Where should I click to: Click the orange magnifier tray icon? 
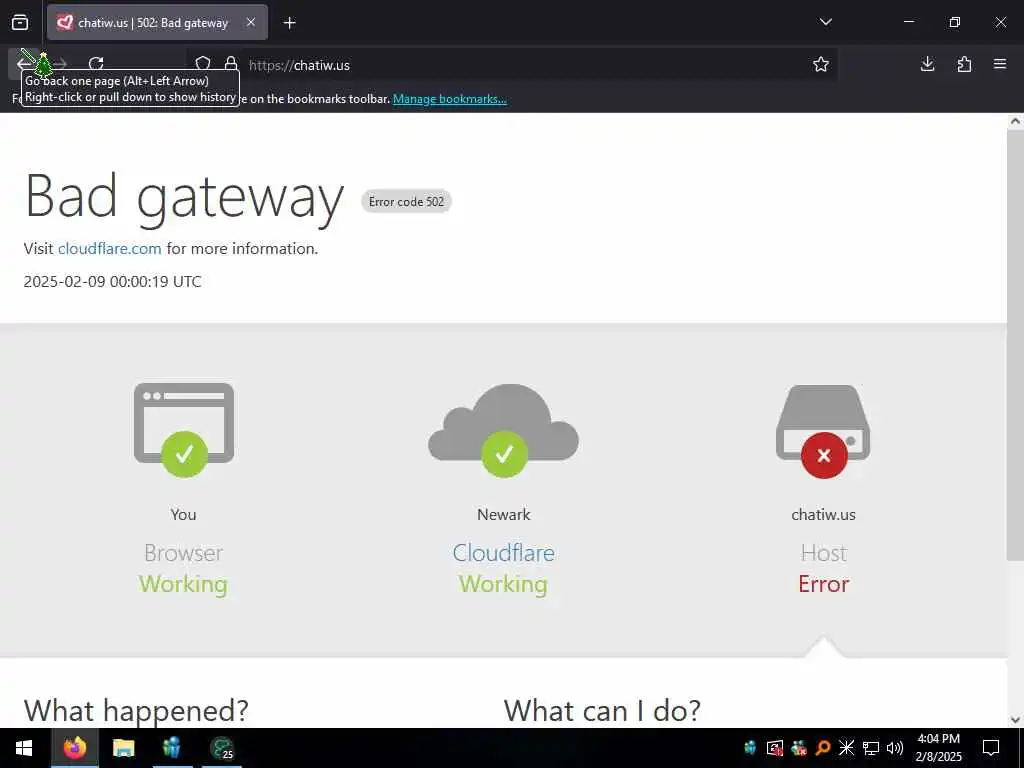coord(822,748)
